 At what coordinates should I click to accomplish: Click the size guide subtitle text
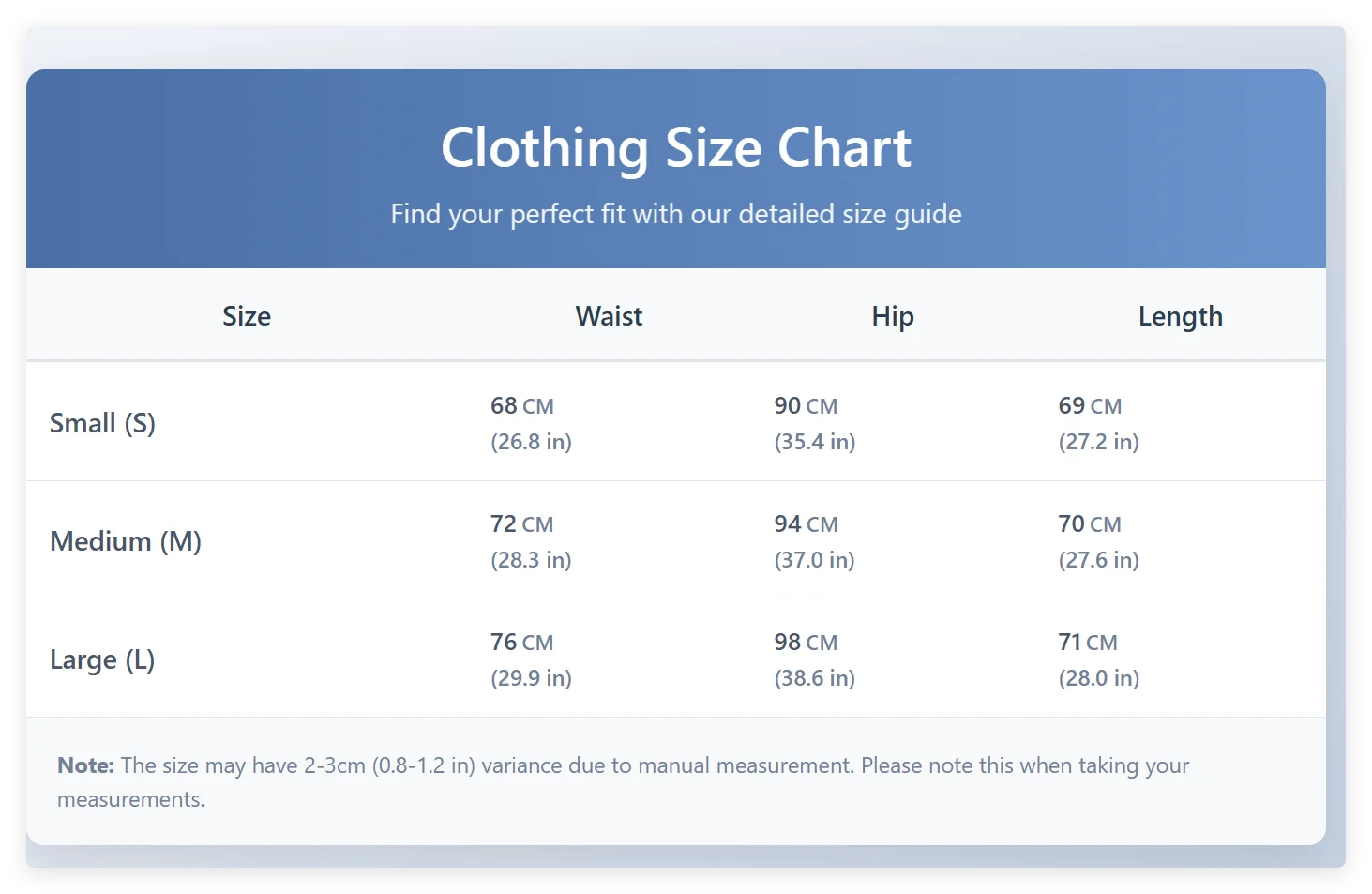click(x=676, y=214)
